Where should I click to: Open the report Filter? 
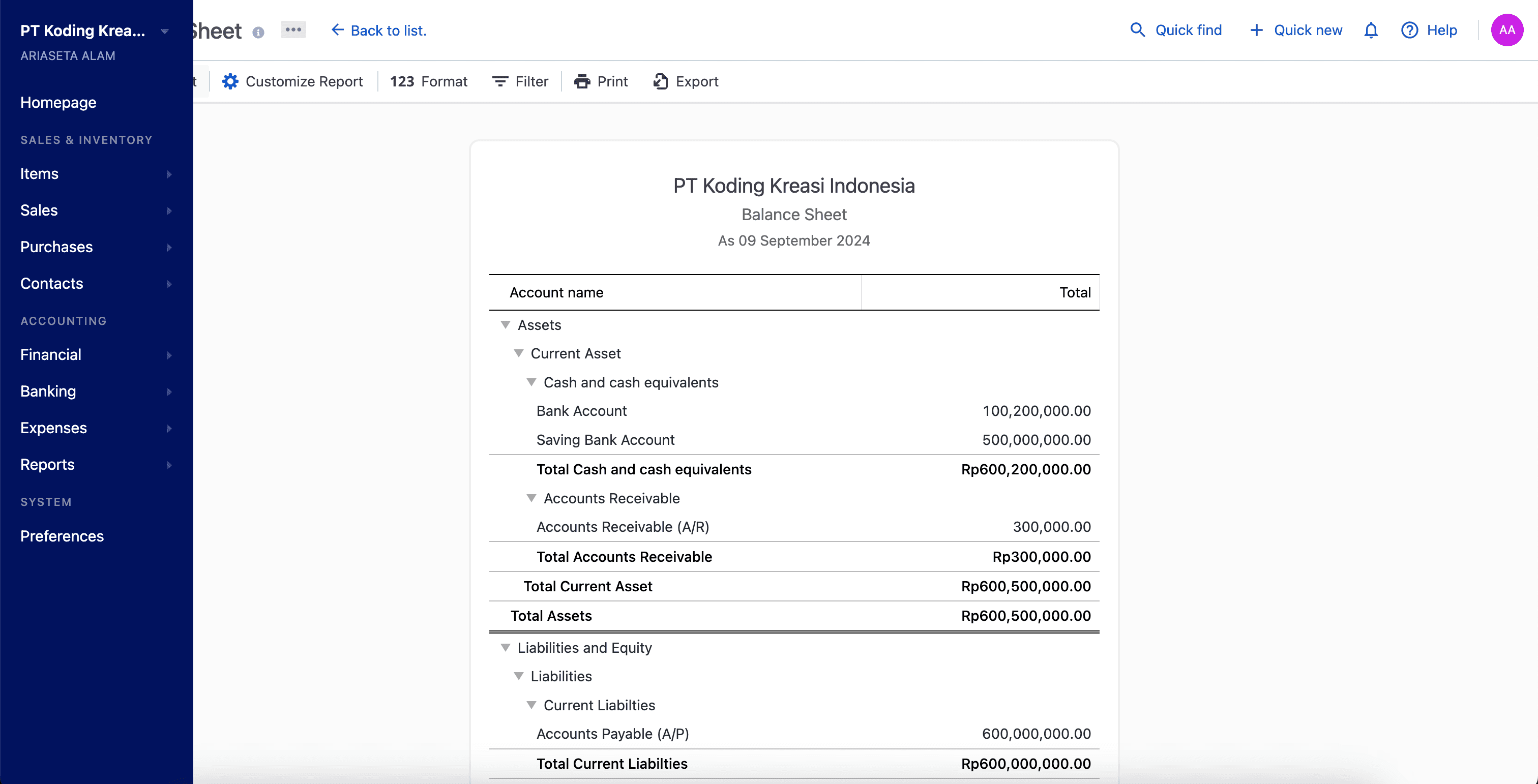(519, 81)
